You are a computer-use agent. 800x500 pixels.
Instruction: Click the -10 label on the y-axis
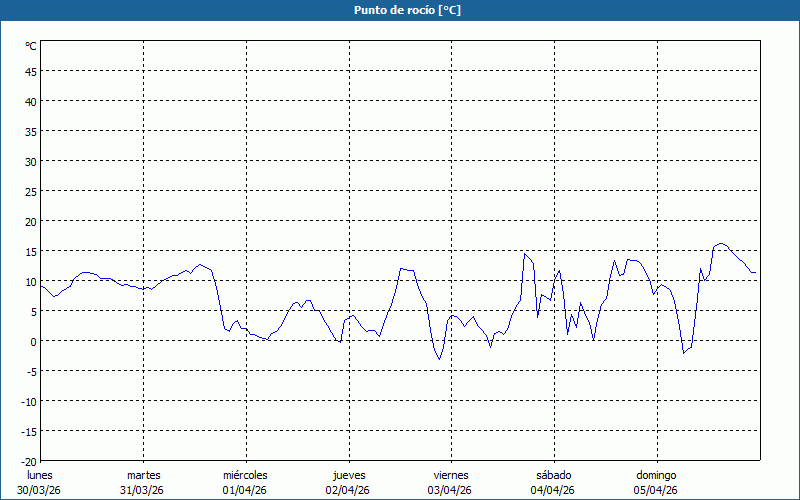pyautogui.click(x=28, y=401)
